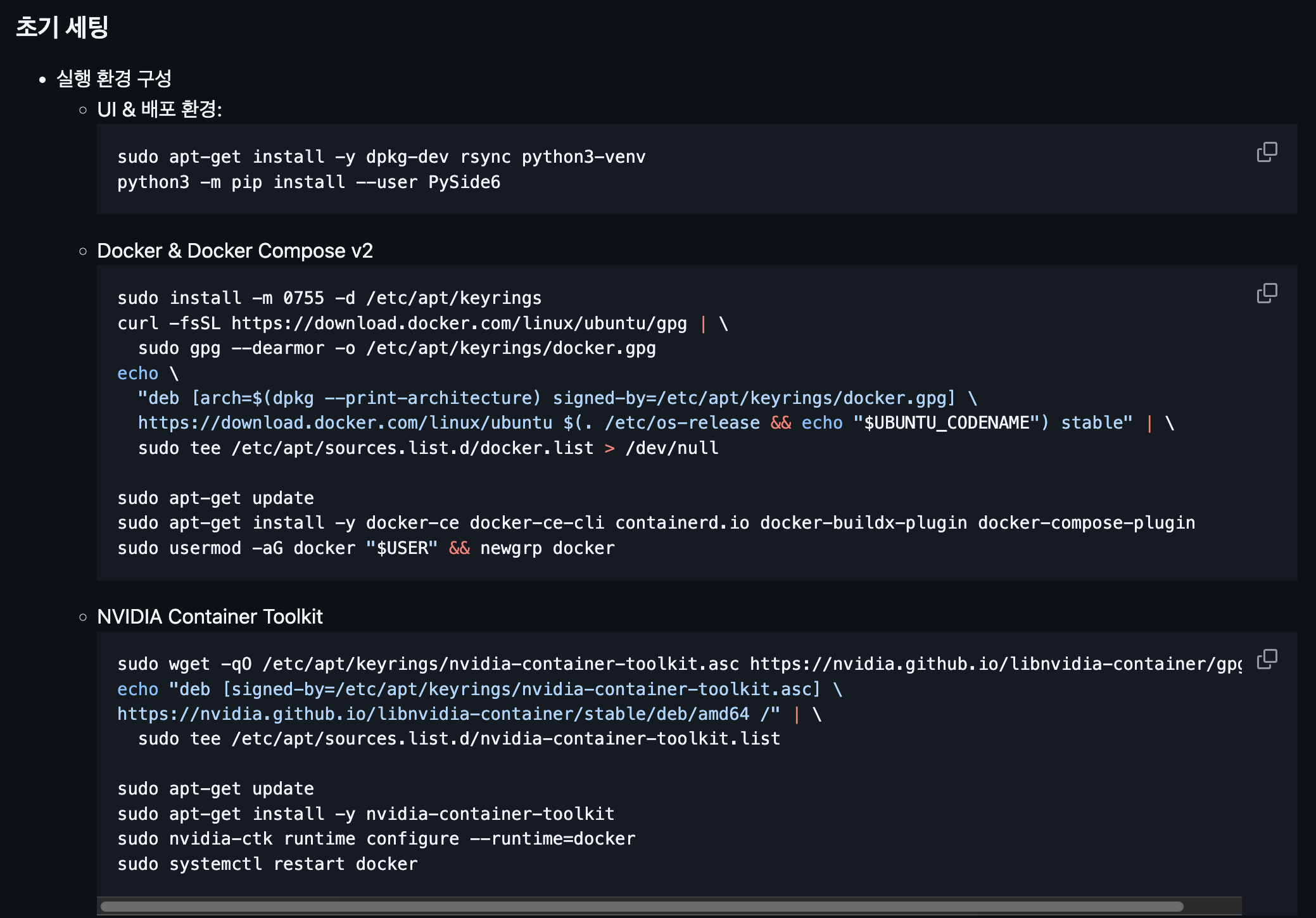Copy the NVIDIA Container Toolkit code block
Viewport: 1316px width, 918px height.
(x=1267, y=659)
